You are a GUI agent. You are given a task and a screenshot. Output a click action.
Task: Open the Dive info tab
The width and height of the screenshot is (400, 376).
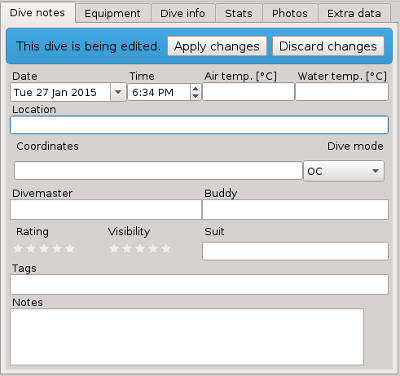pyautogui.click(x=182, y=14)
